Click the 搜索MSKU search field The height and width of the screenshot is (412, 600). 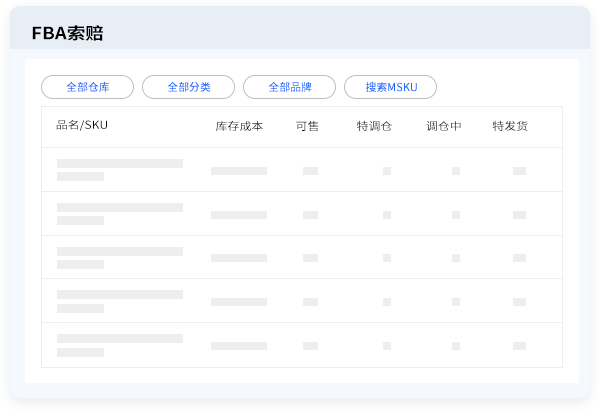click(x=391, y=87)
